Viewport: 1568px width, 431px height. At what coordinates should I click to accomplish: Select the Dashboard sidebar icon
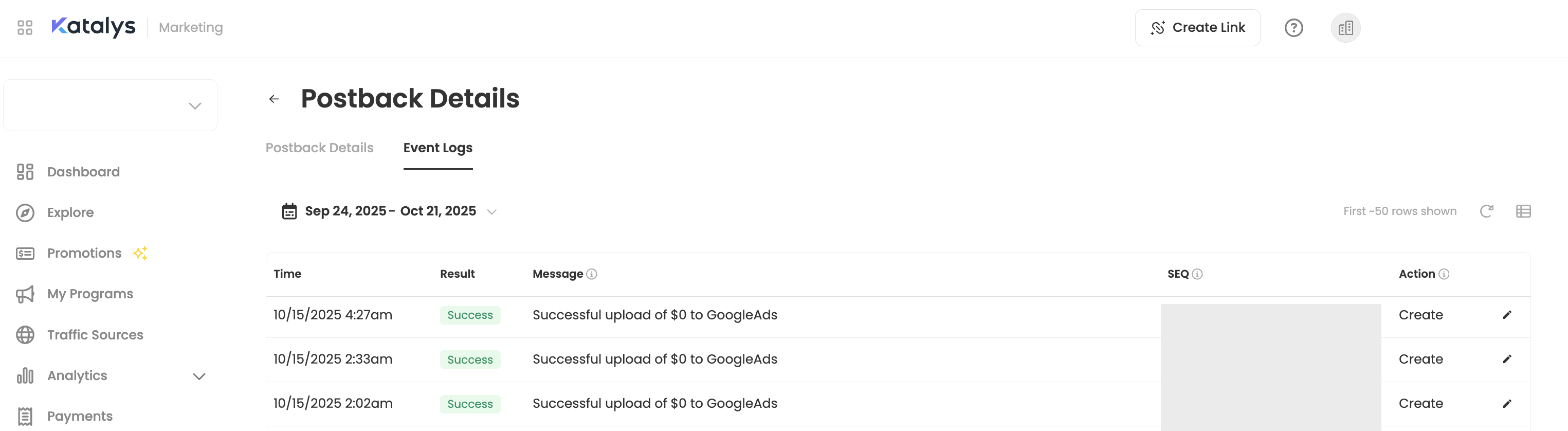25,172
